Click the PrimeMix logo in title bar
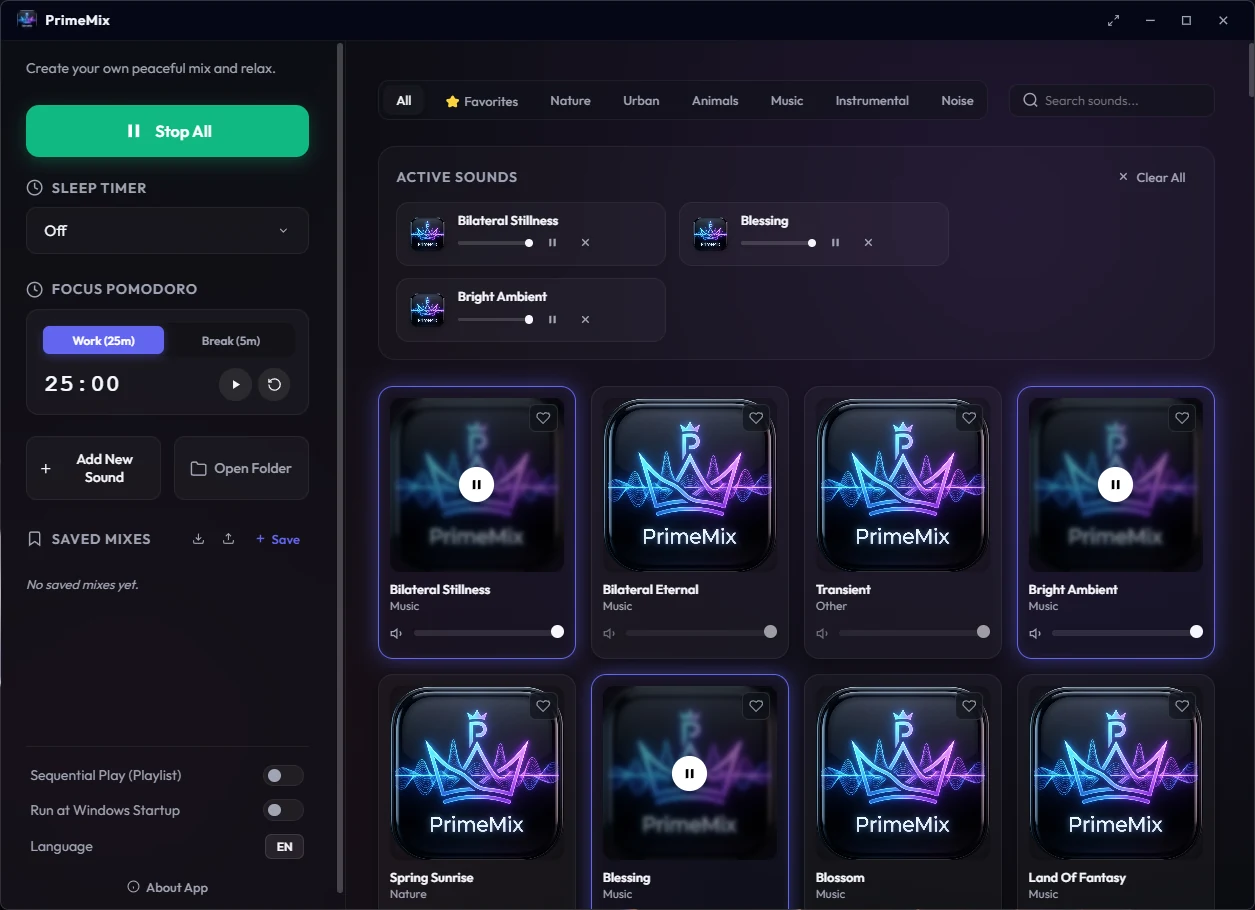The height and width of the screenshot is (910, 1255). click(27, 20)
